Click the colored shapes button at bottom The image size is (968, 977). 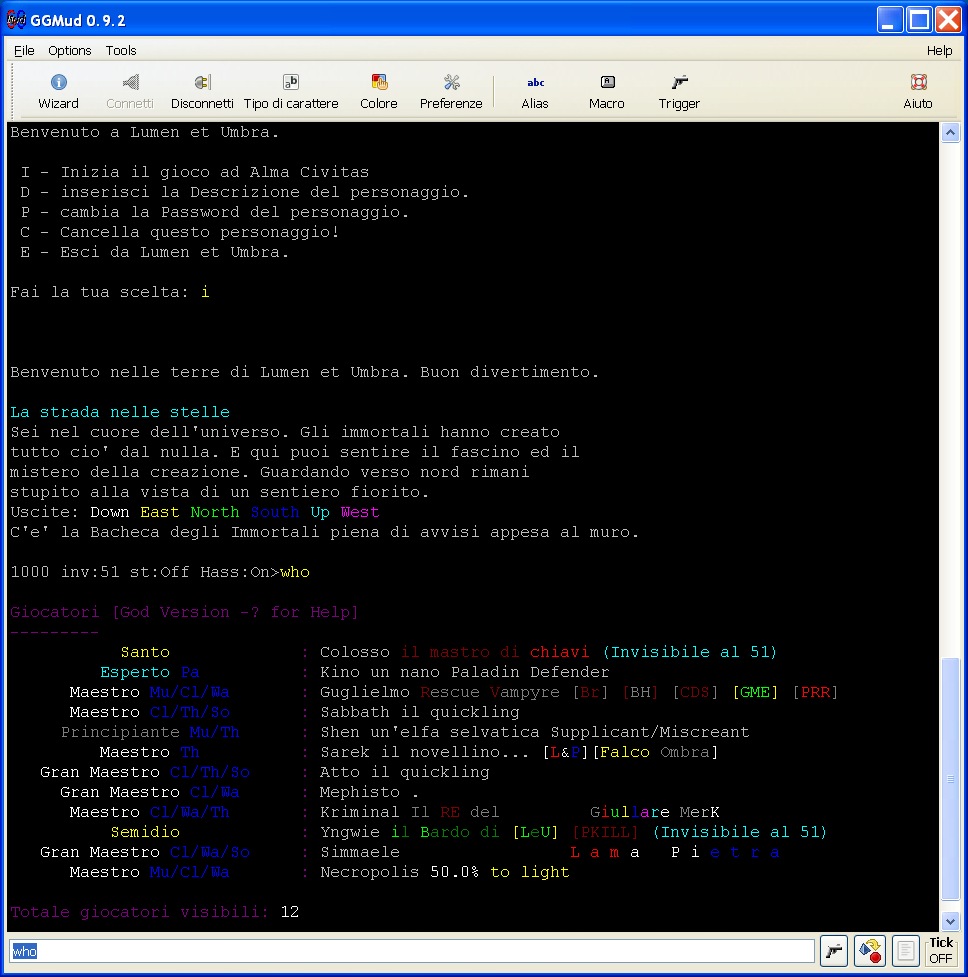pyautogui.click(x=870, y=951)
